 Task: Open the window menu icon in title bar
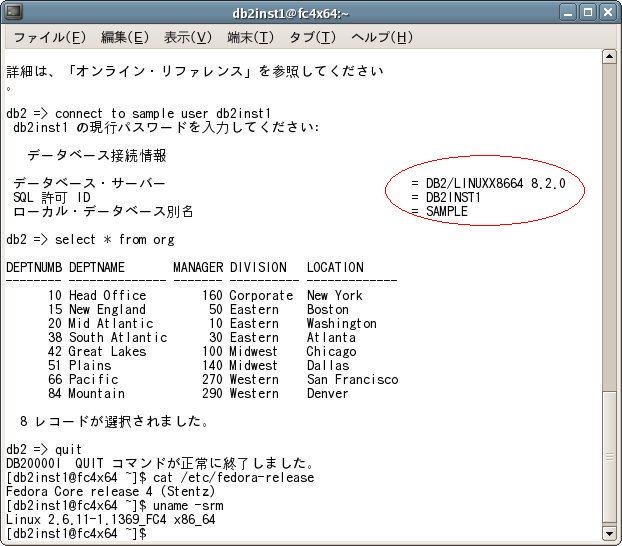coord(14,12)
